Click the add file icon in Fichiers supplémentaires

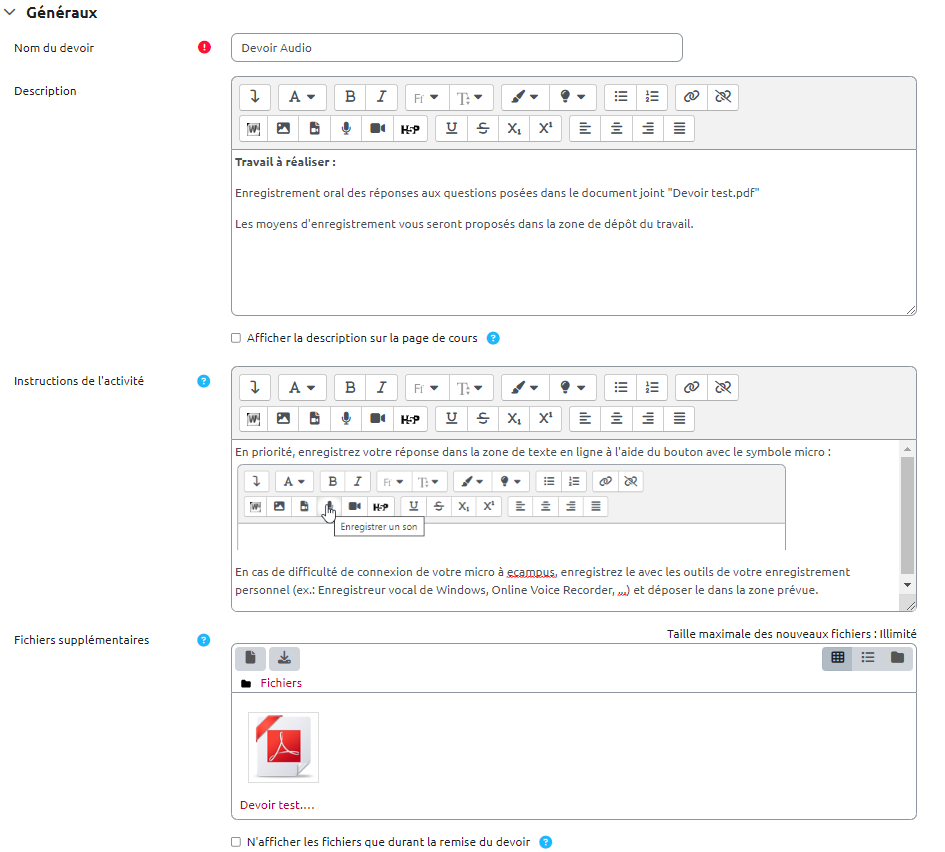(x=250, y=658)
